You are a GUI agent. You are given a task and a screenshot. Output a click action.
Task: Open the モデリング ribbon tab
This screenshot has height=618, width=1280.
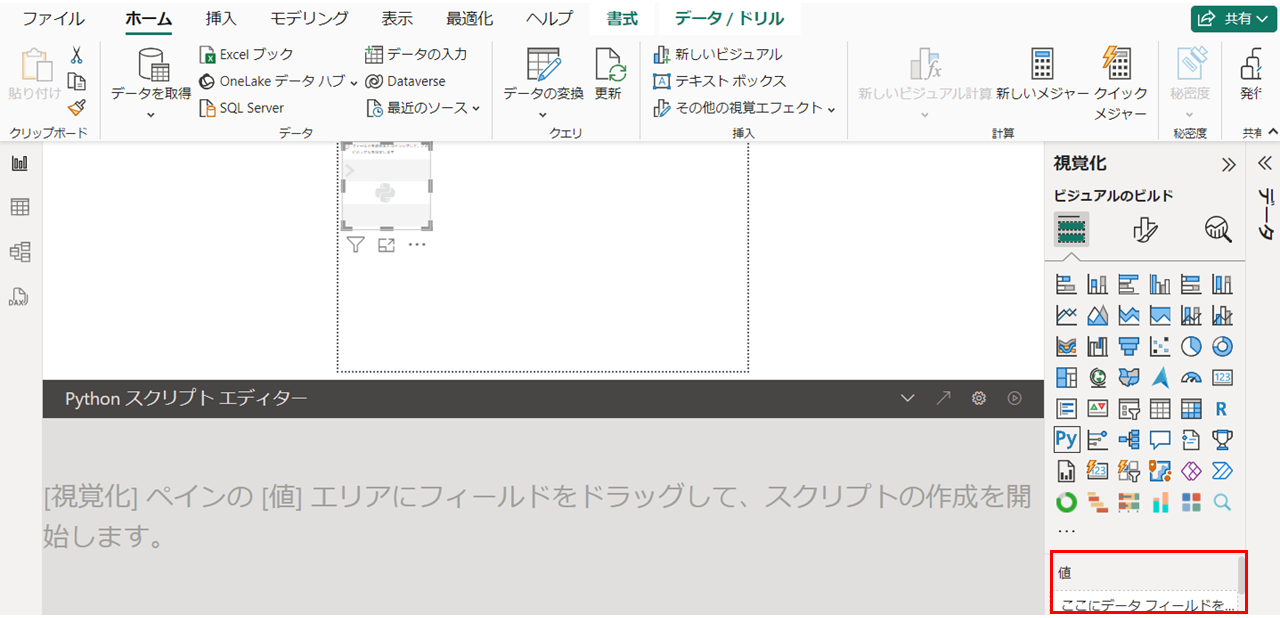point(309,19)
